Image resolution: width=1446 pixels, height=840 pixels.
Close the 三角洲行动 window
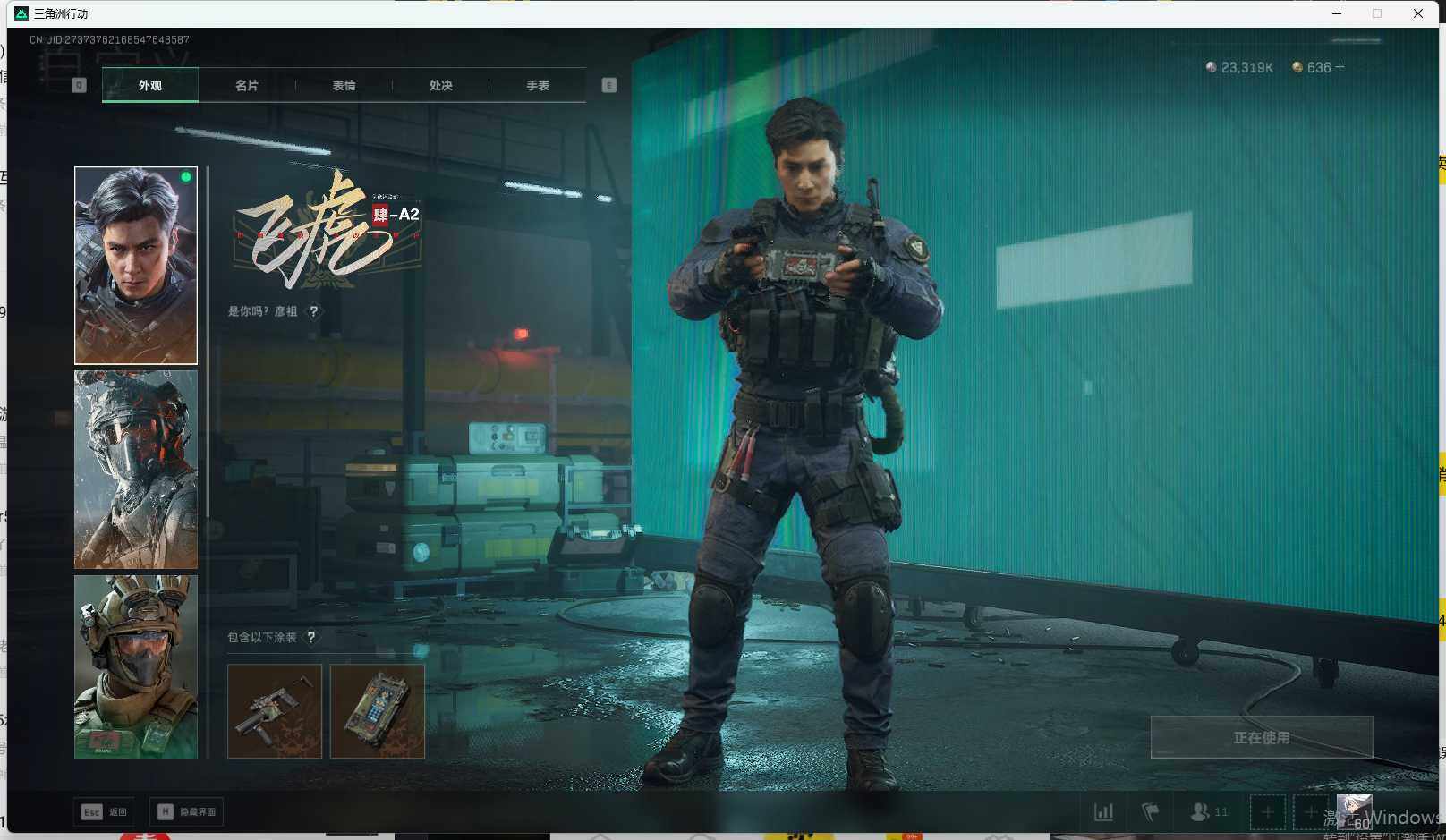click(1418, 13)
